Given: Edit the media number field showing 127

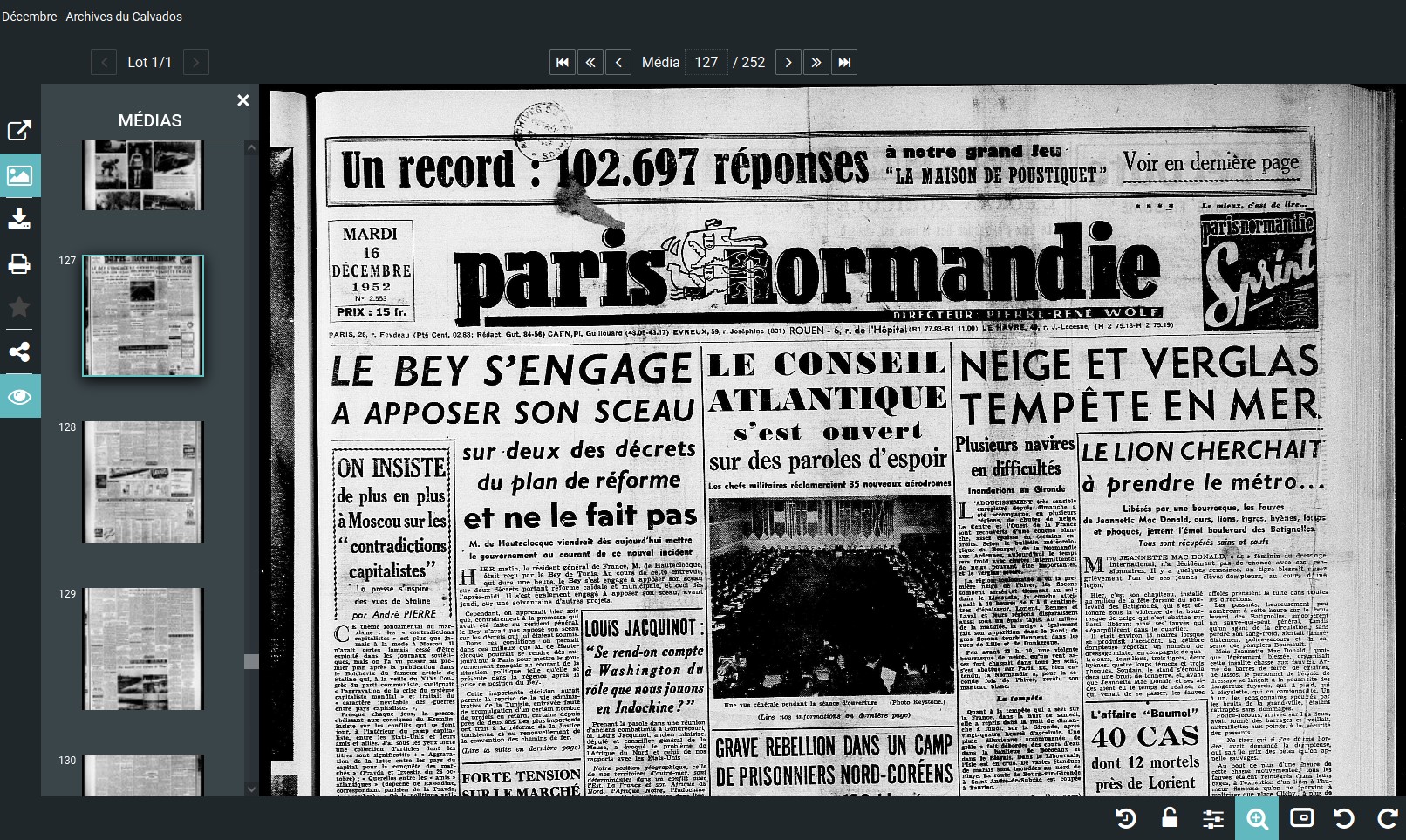Looking at the screenshot, I should coord(706,62).
